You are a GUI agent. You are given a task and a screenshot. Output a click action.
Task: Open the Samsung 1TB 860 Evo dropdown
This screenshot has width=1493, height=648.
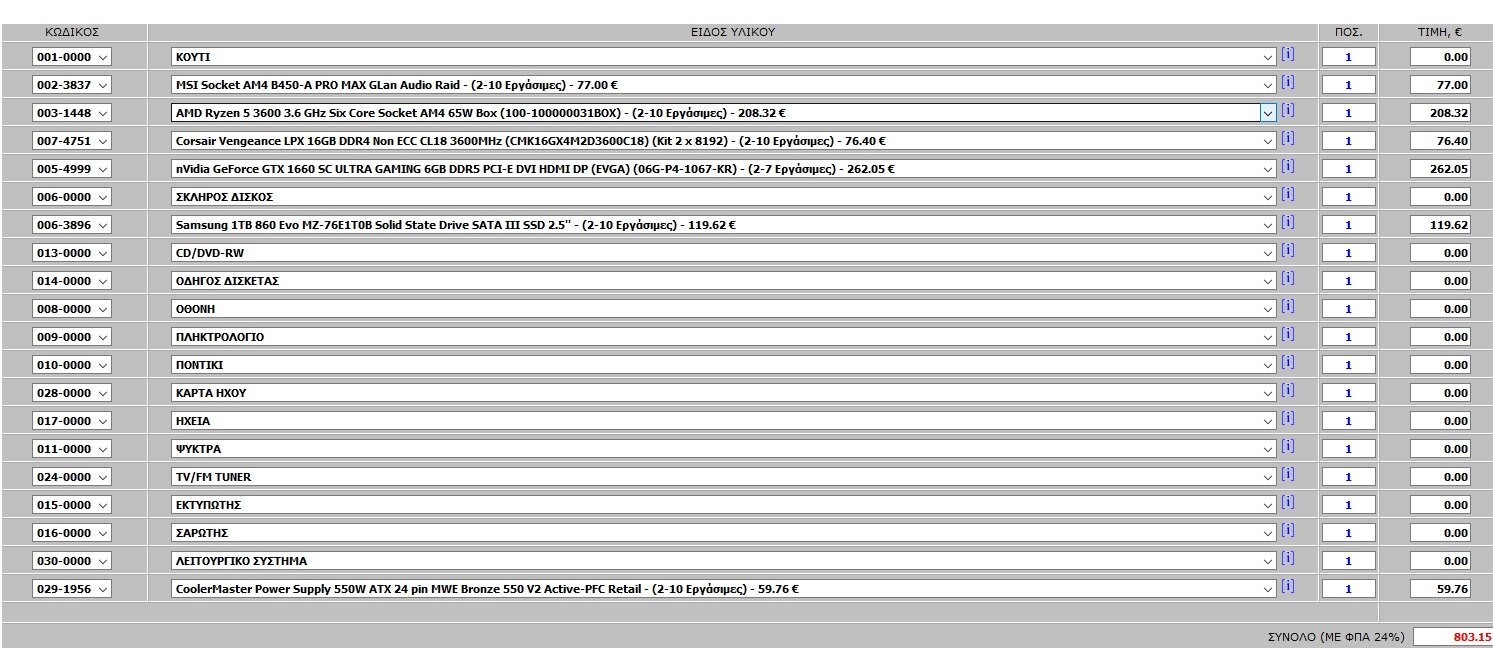[x=724, y=225]
